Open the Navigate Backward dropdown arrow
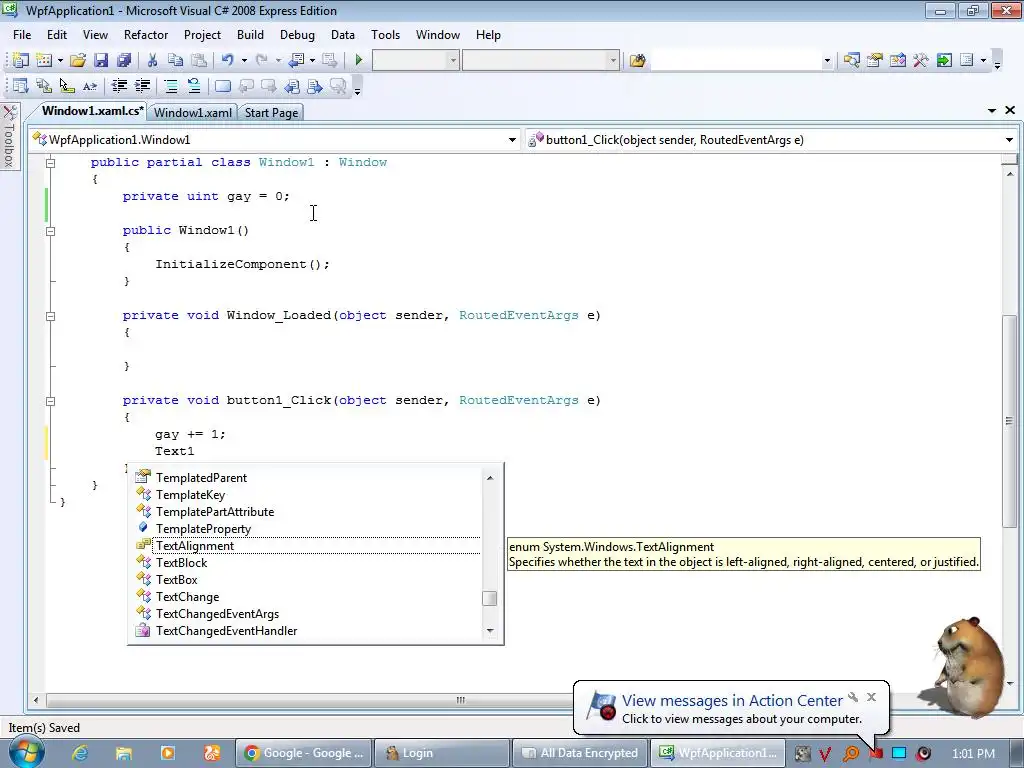1024x768 pixels. 312,60
